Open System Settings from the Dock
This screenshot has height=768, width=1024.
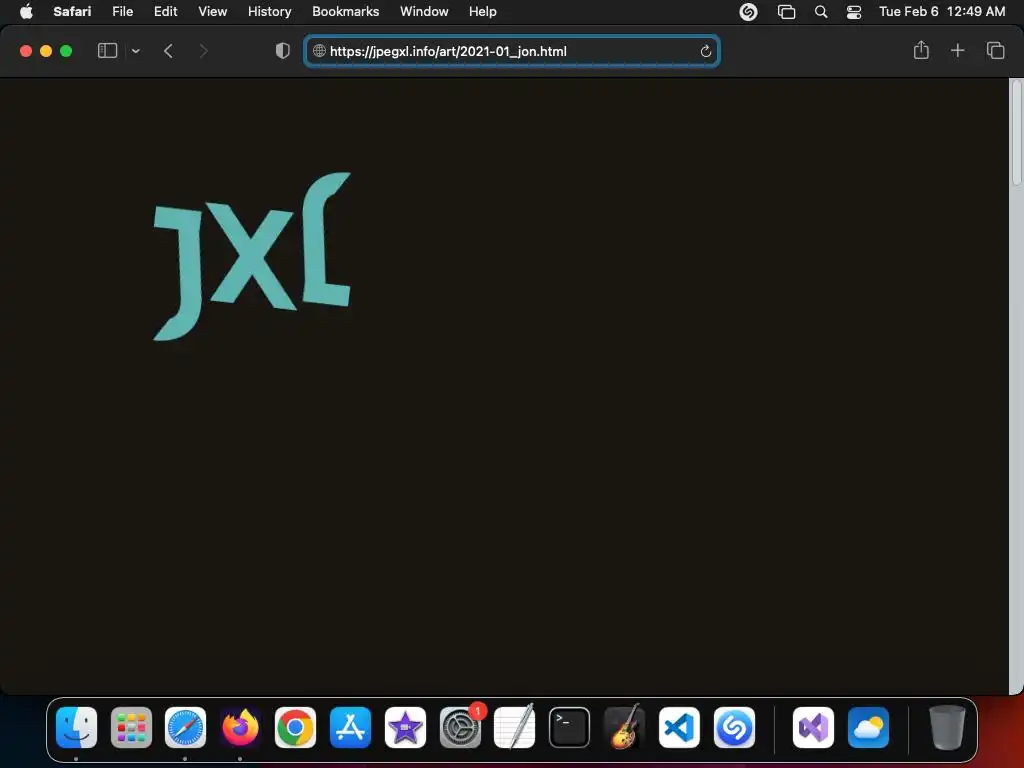(x=460, y=727)
